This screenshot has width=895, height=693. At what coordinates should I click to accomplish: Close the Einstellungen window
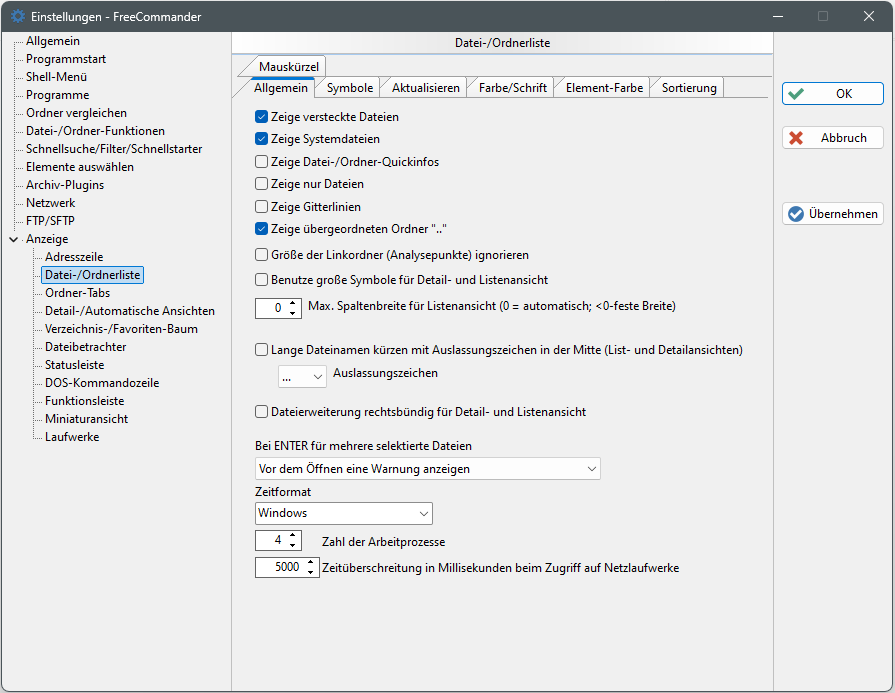869,16
